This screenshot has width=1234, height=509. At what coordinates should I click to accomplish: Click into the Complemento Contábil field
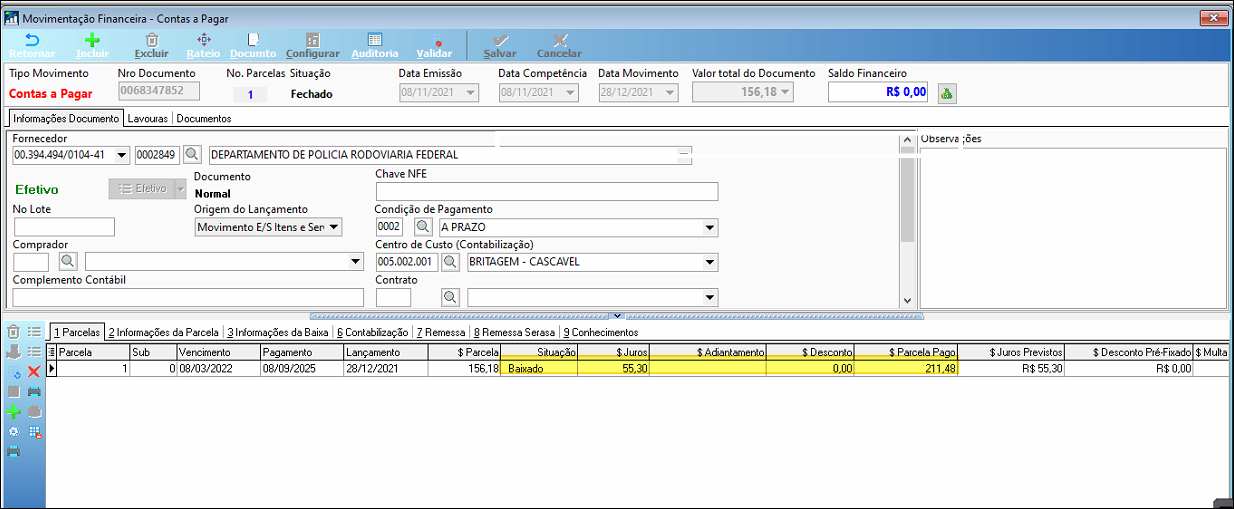click(x=188, y=297)
